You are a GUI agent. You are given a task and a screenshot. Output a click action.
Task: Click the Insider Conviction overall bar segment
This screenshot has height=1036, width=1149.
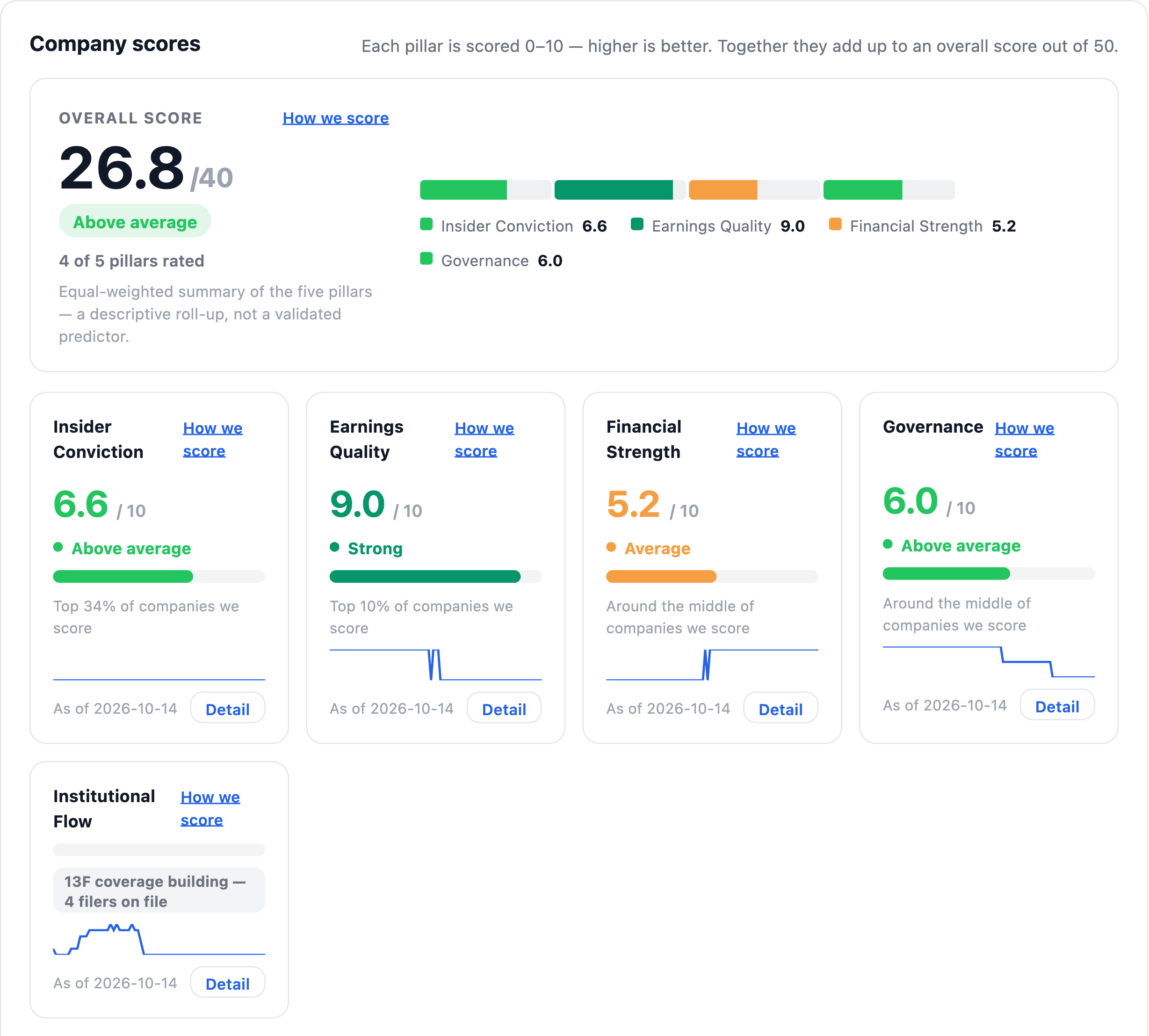pyautogui.click(x=485, y=190)
